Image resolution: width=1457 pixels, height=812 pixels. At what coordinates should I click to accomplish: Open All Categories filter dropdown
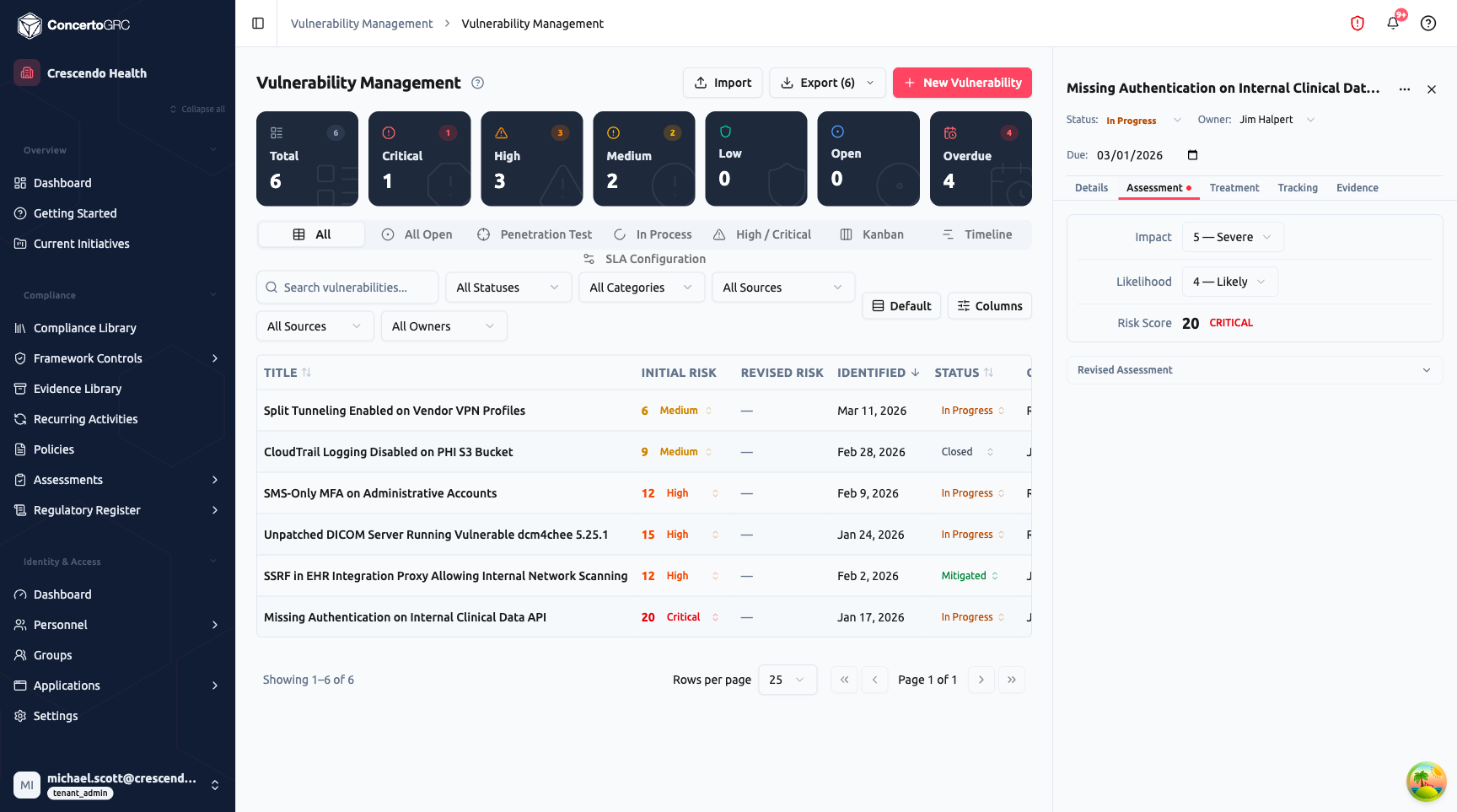coord(642,288)
